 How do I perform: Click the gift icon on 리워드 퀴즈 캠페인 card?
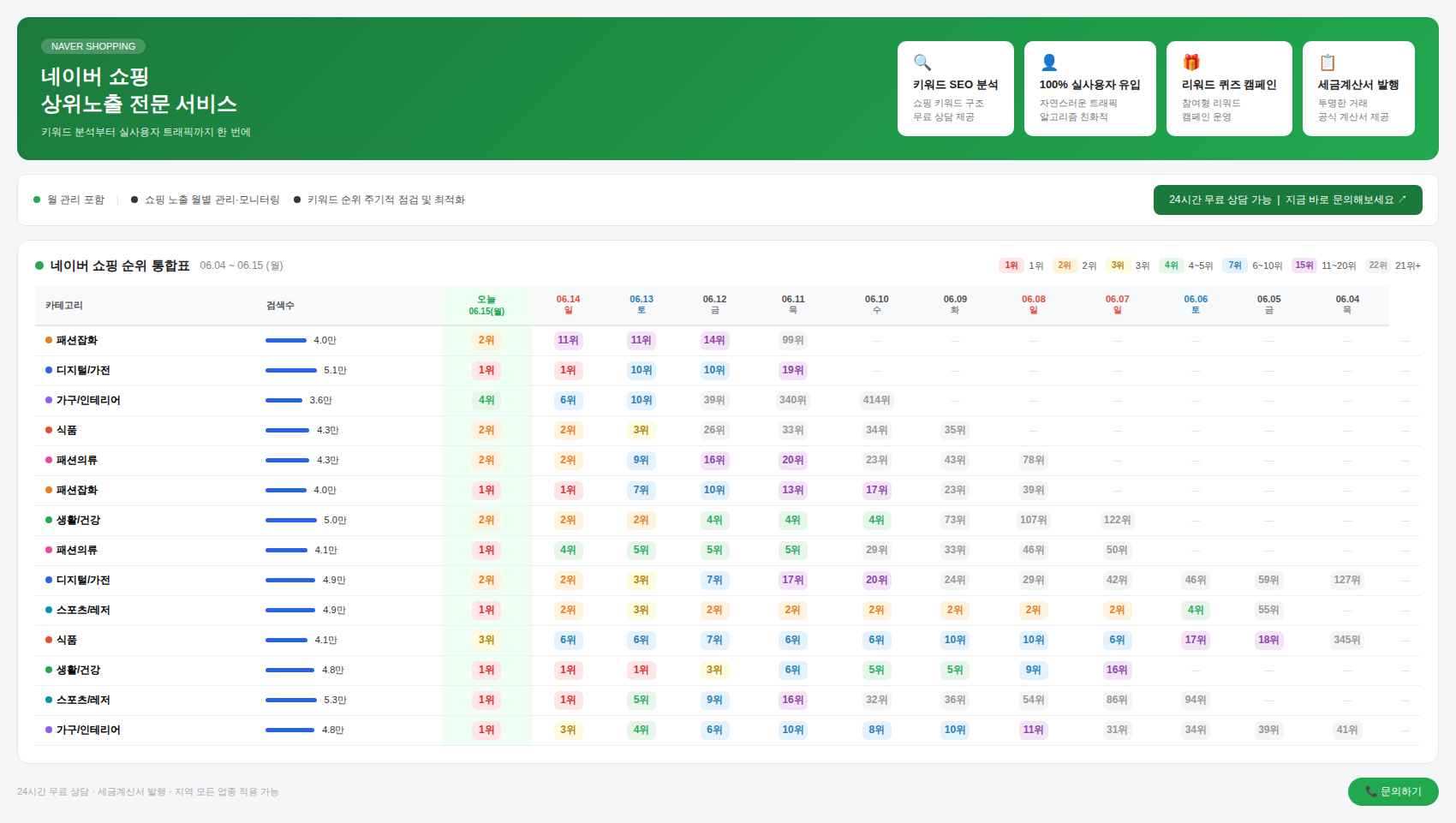(x=1191, y=63)
